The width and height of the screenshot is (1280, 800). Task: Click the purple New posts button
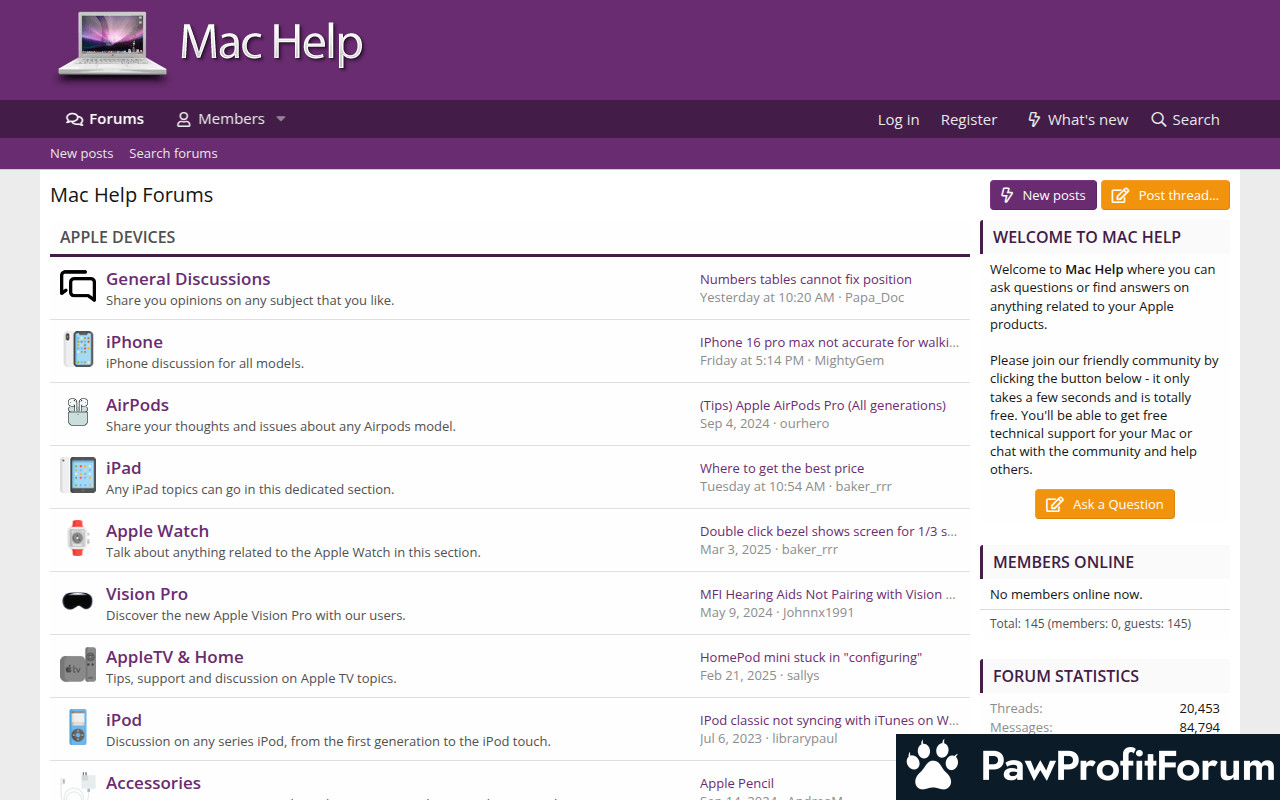1043,195
